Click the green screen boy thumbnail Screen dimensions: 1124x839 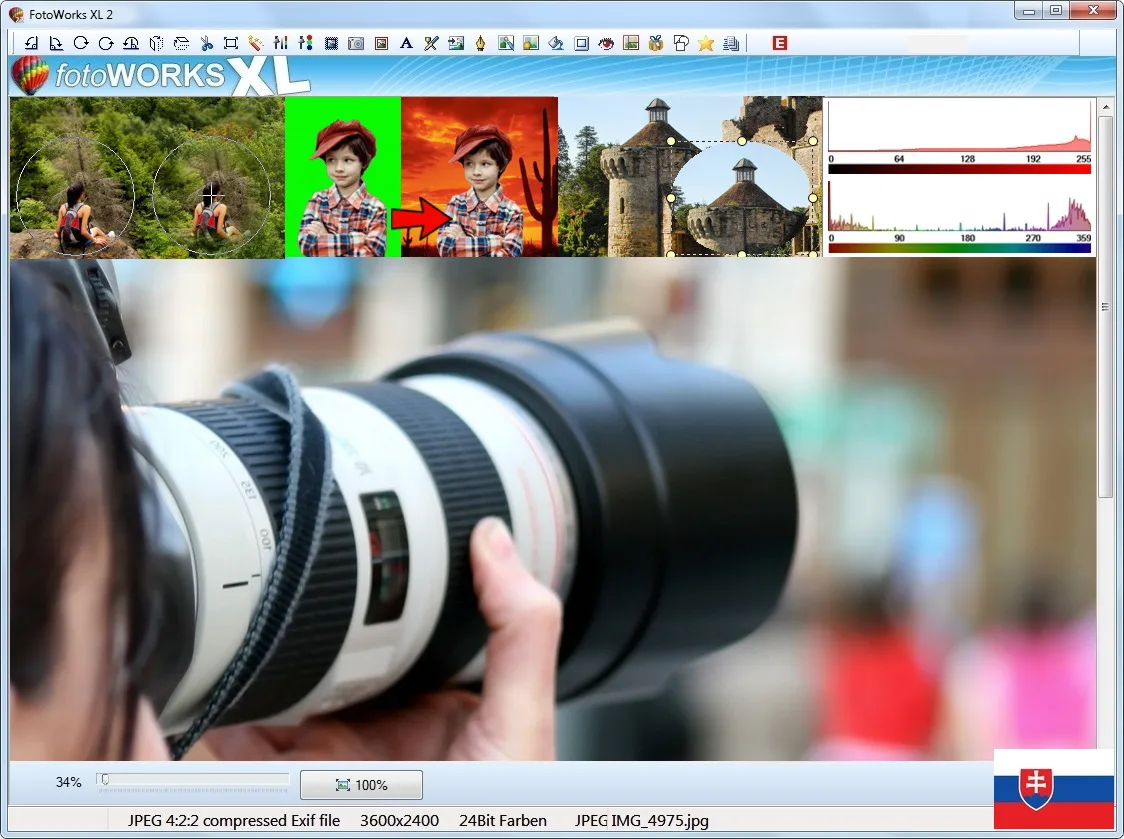click(343, 177)
